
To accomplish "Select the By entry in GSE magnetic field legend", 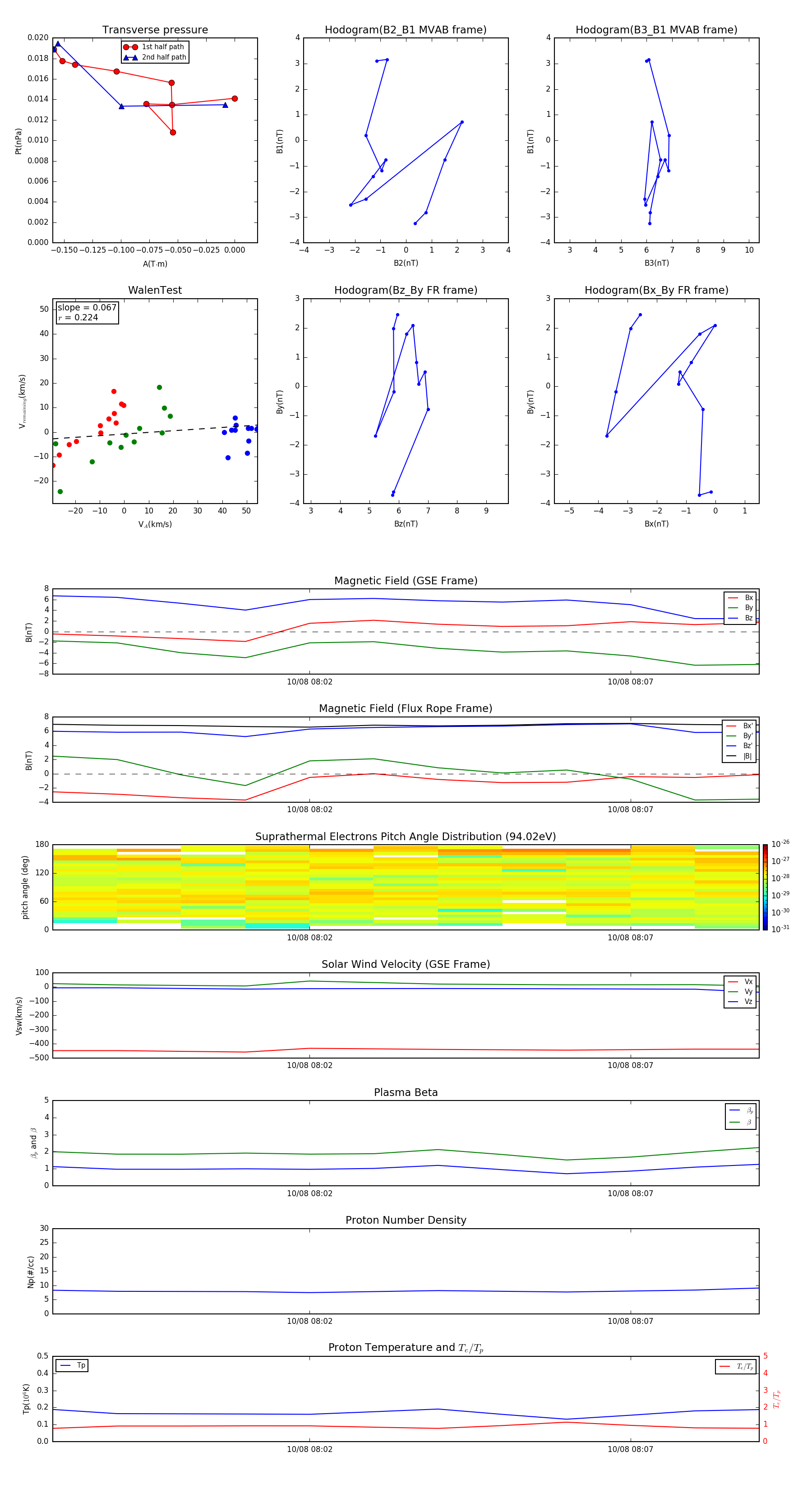I will pyautogui.click(x=740, y=607).
